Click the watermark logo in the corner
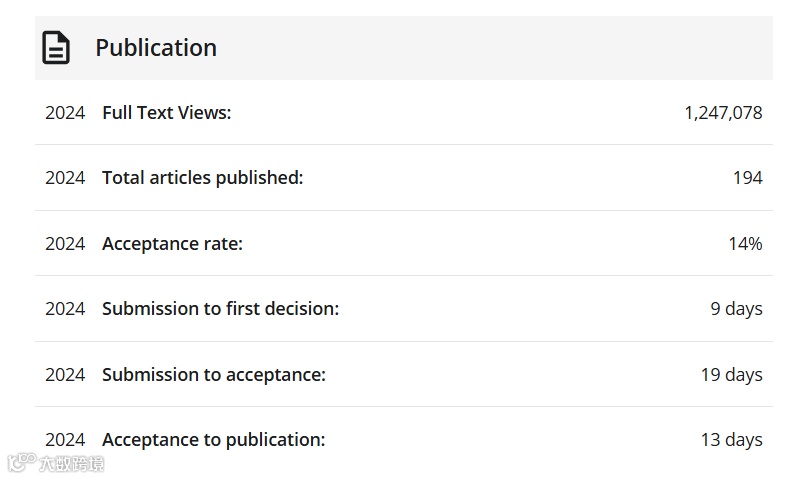Screen dimensions: 796x479 tap(56, 463)
